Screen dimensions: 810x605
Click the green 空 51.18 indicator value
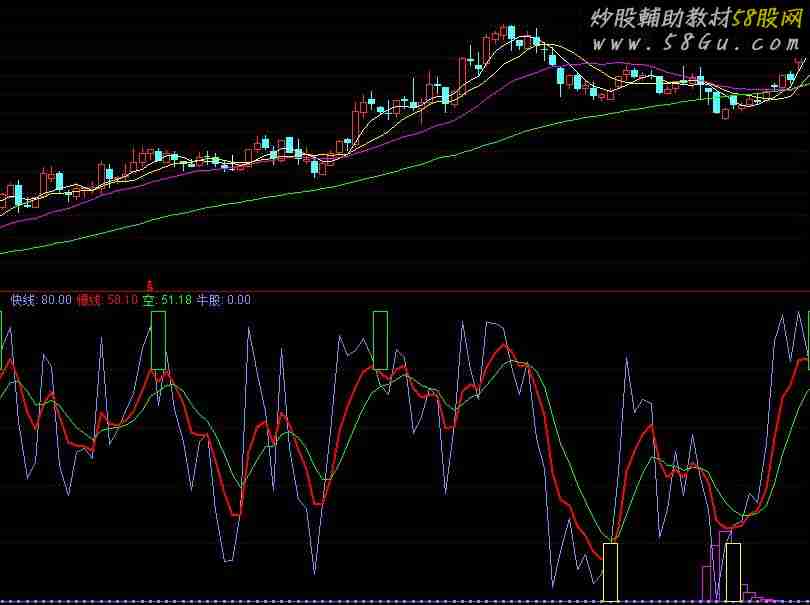pos(166,299)
